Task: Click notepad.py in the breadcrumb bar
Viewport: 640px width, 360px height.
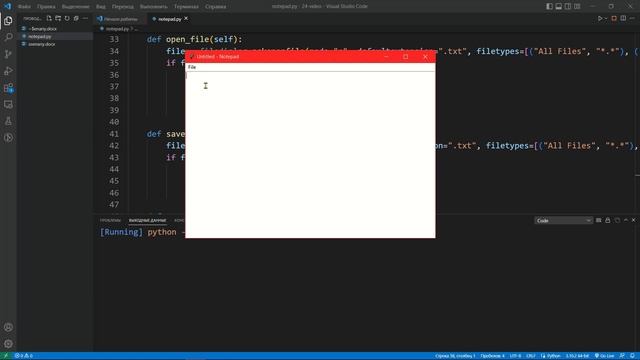Action: [x=117, y=29]
